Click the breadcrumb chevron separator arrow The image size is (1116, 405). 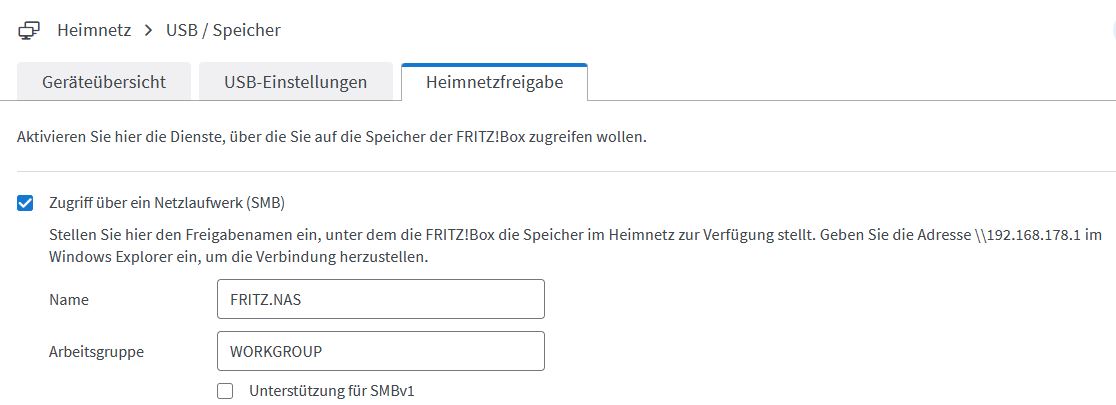click(149, 30)
